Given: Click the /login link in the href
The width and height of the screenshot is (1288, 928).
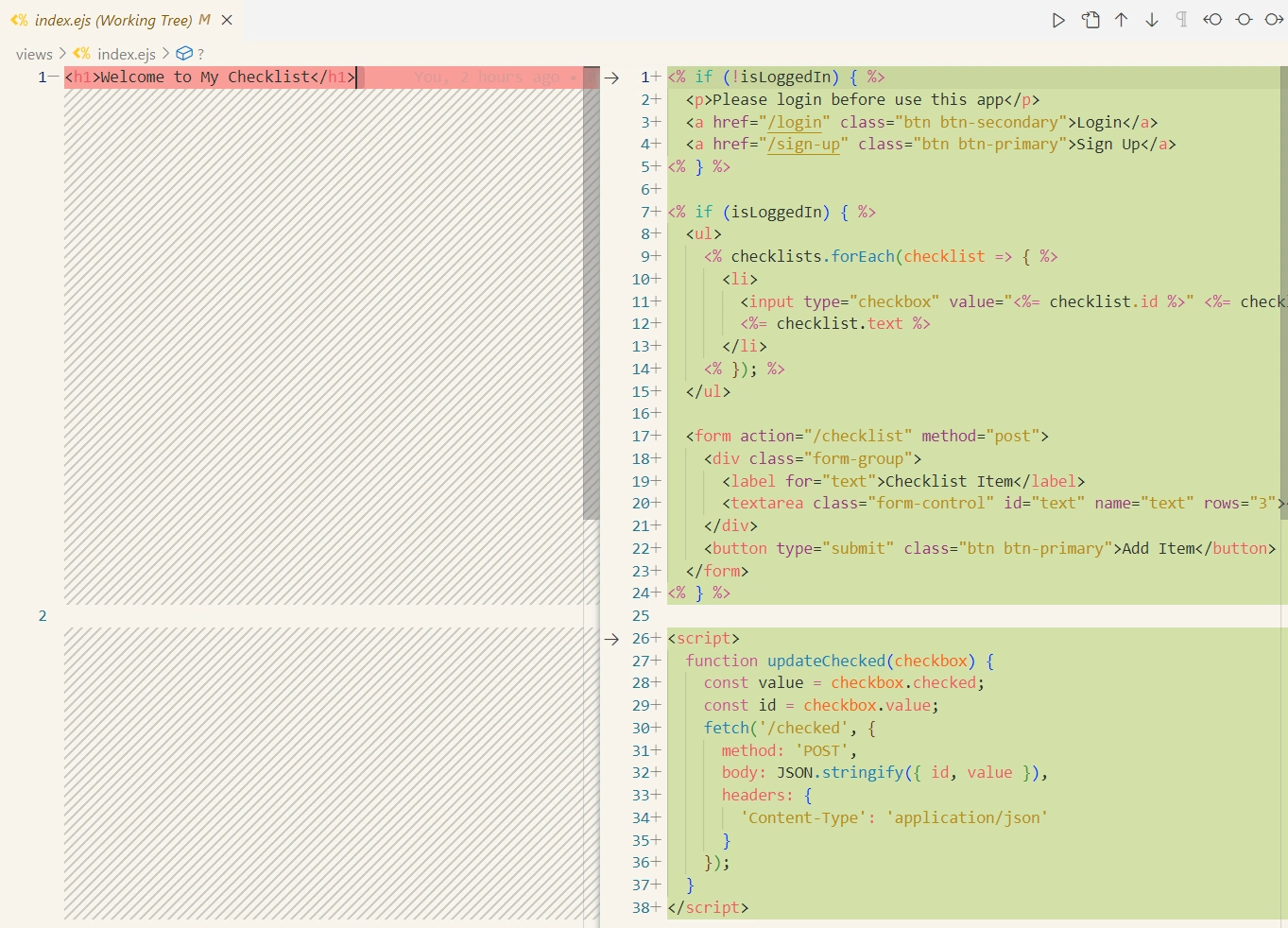Looking at the screenshot, I should click(x=795, y=122).
